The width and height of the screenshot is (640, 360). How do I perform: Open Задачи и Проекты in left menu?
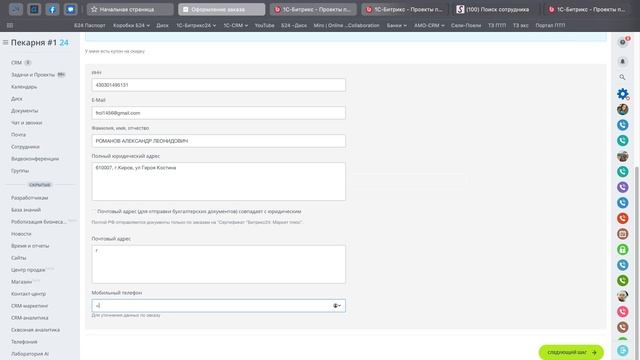[x=33, y=75]
